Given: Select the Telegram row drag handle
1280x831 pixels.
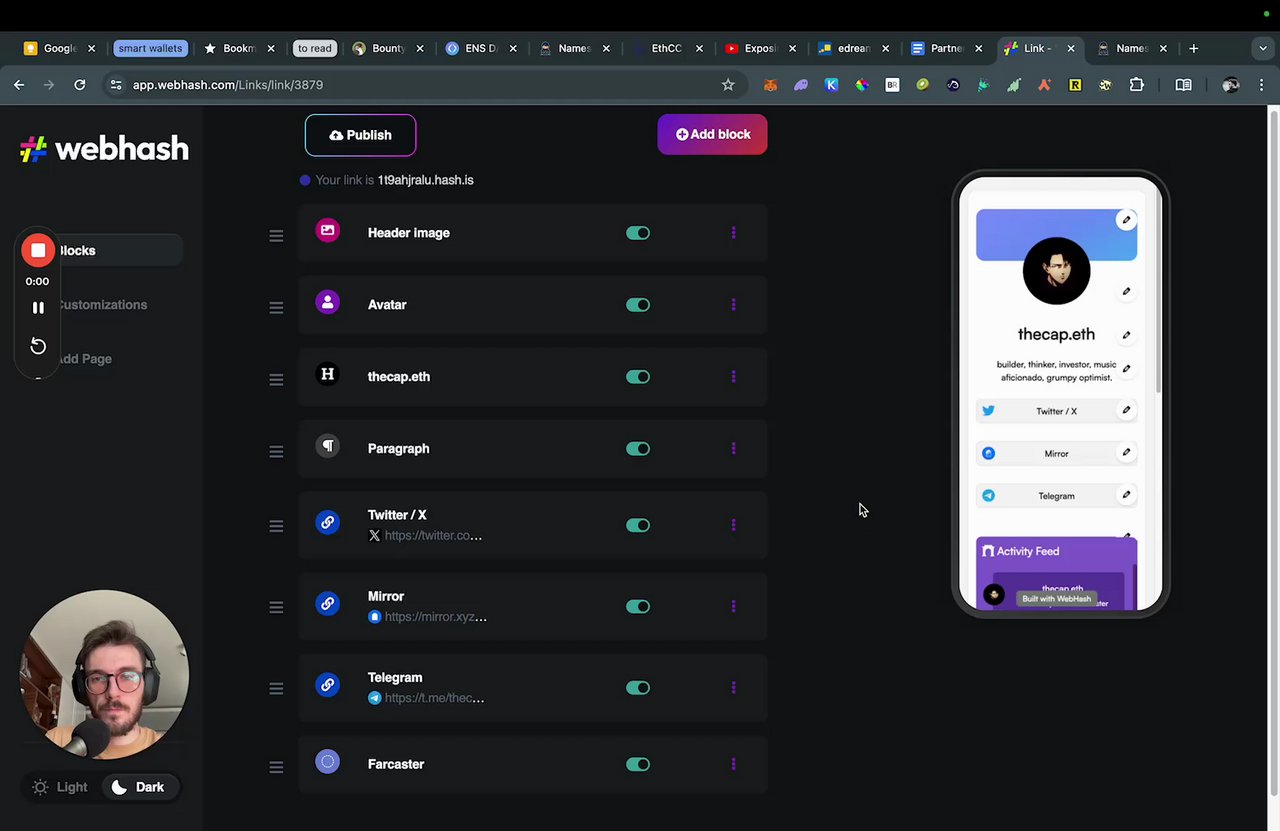Looking at the screenshot, I should (x=276, y=689).
